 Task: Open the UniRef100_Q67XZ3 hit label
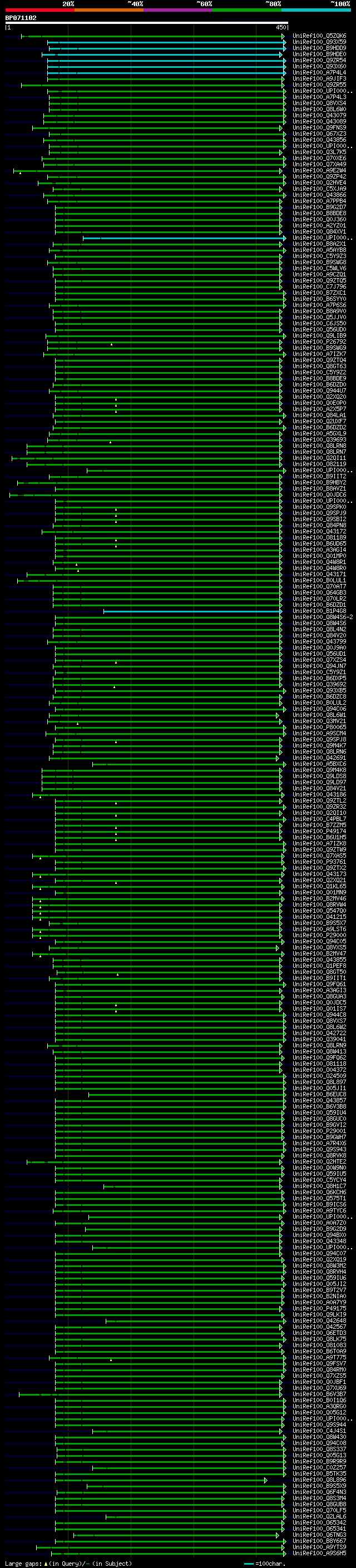tap(319, 134)
